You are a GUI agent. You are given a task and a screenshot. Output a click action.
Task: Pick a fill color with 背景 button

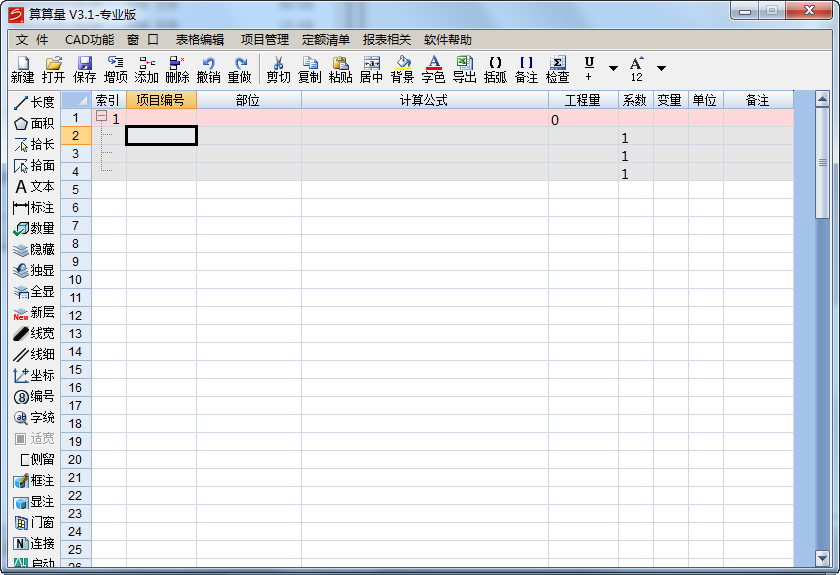pyautogui.click(x=402, y=69)
